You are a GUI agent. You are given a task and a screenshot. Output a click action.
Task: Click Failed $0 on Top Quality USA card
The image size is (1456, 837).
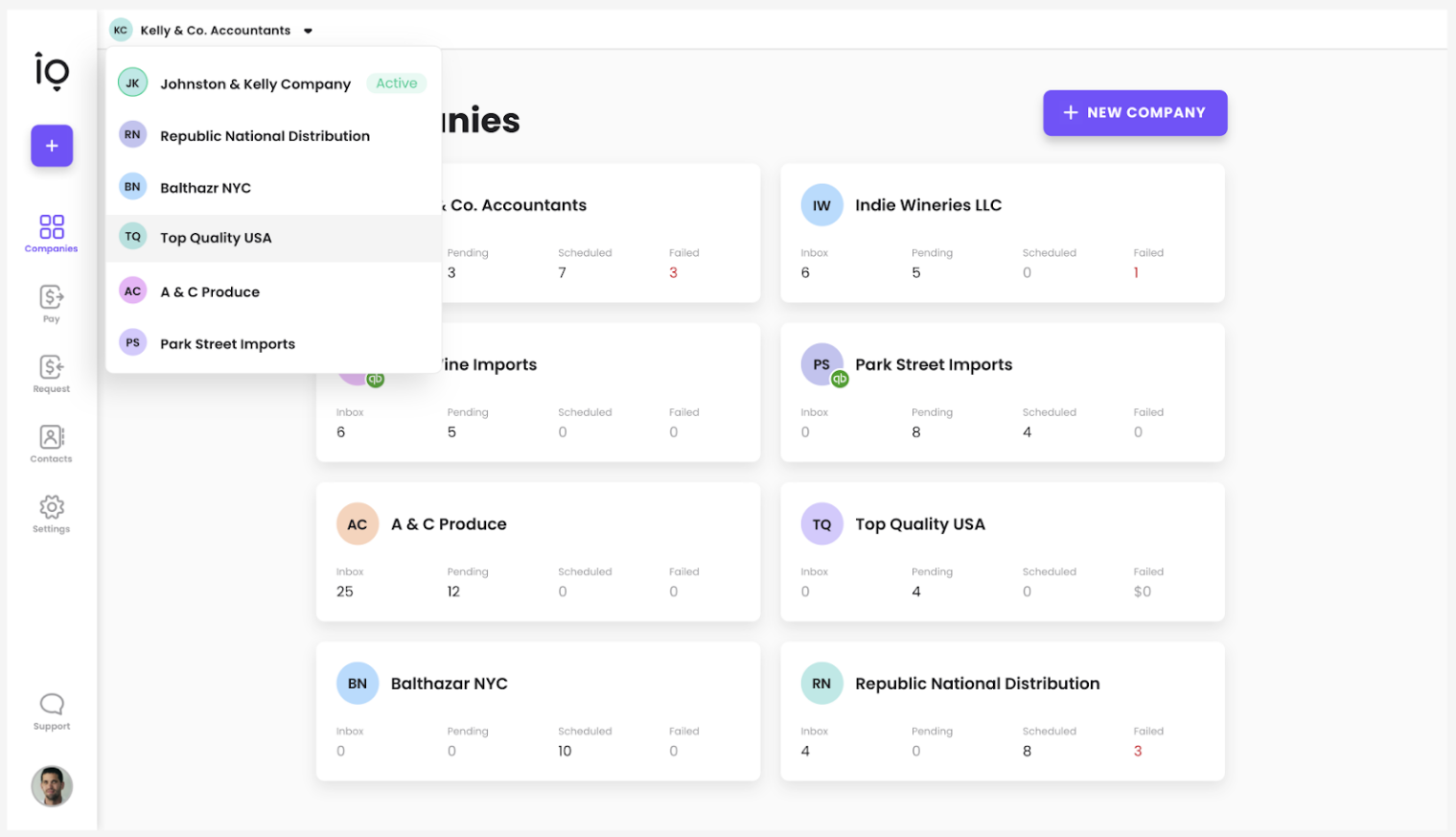(x=1143, y=592)
